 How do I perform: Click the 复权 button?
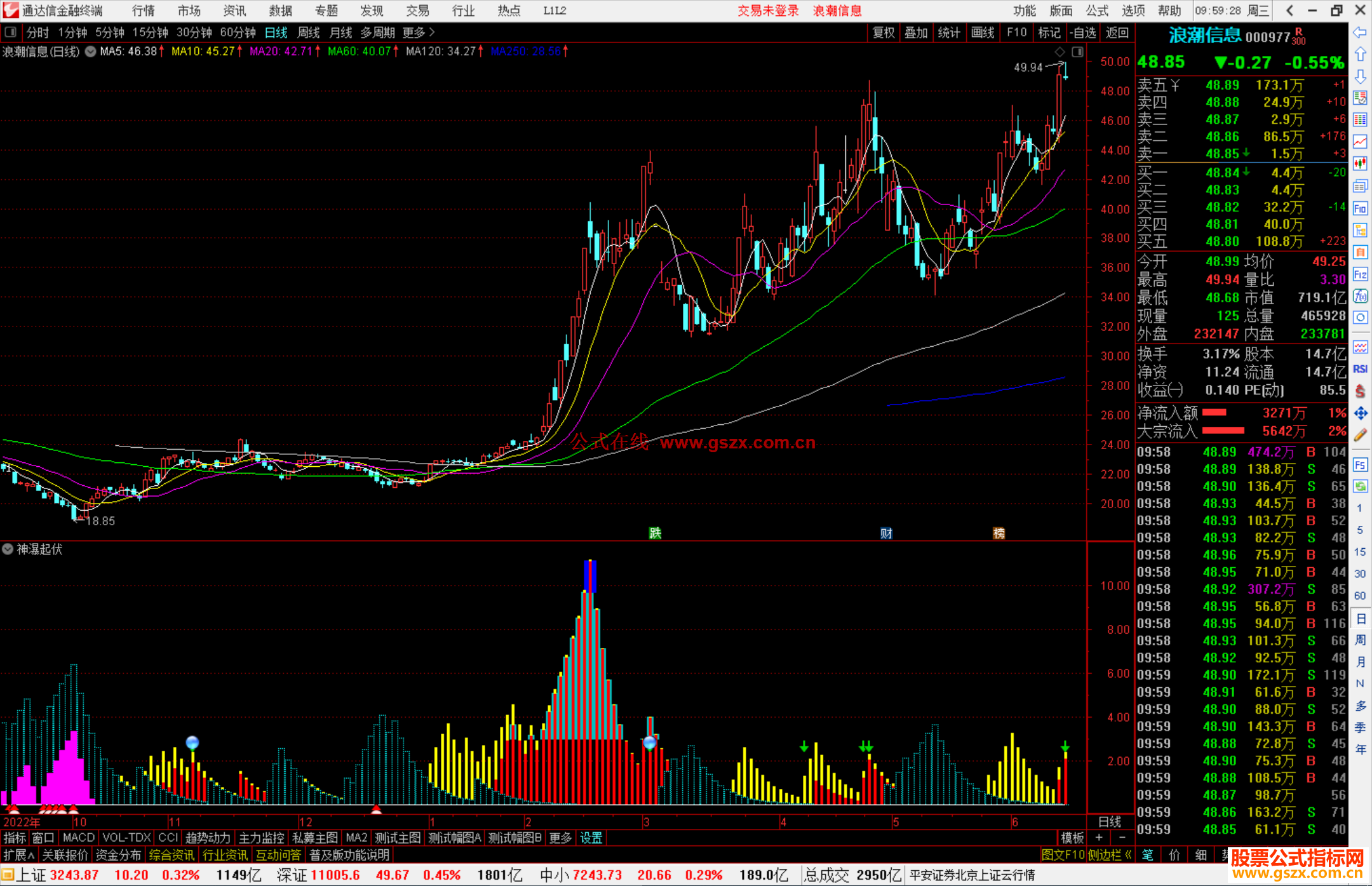[883, 32]
